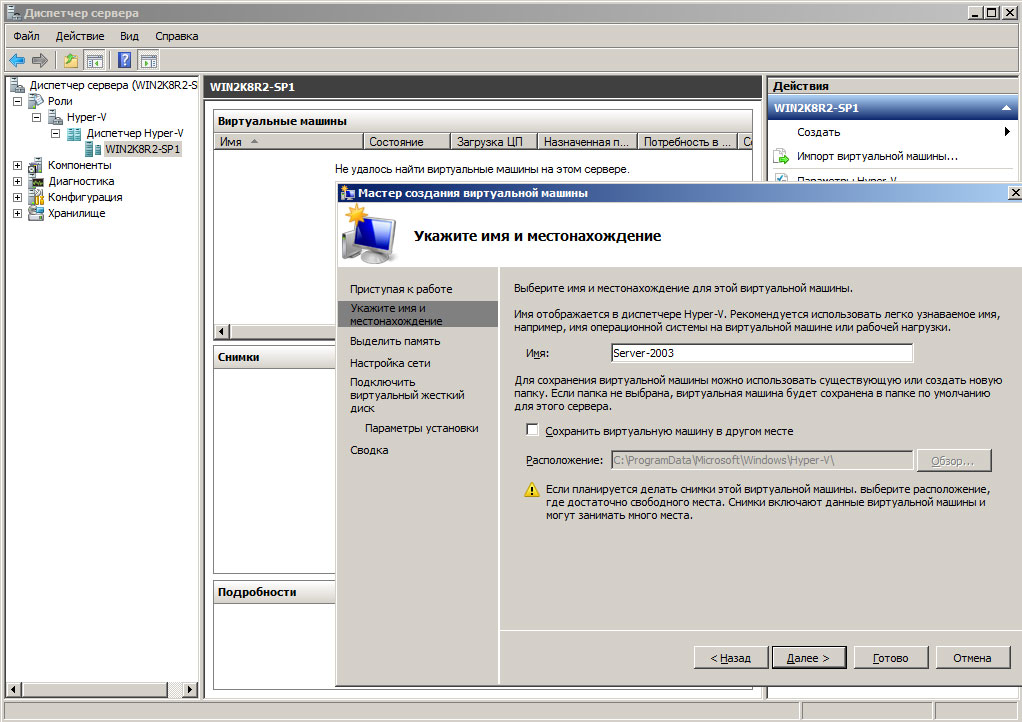The height and width of the screenshot is (722, 1022).
Task: Click the Потребность в ... column header
Action: [x=688, y=141]
